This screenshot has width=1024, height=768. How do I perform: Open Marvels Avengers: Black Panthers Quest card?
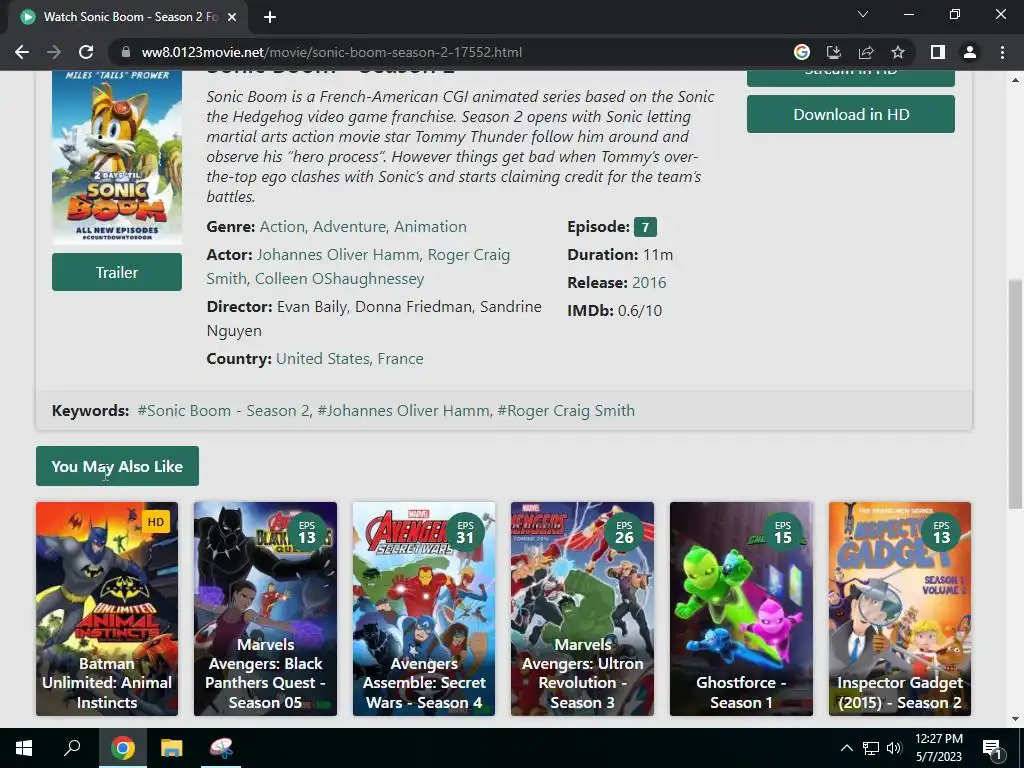[x=265, y=609]
